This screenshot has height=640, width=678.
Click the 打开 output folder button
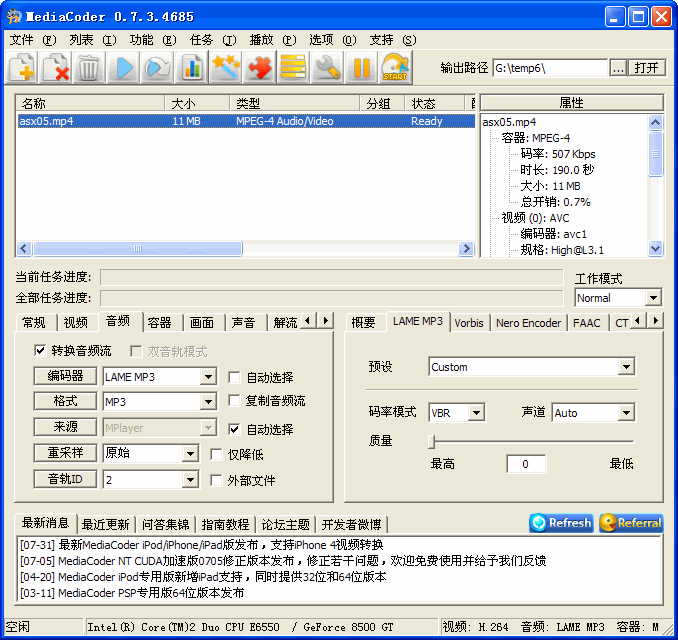tap(646, 68)
